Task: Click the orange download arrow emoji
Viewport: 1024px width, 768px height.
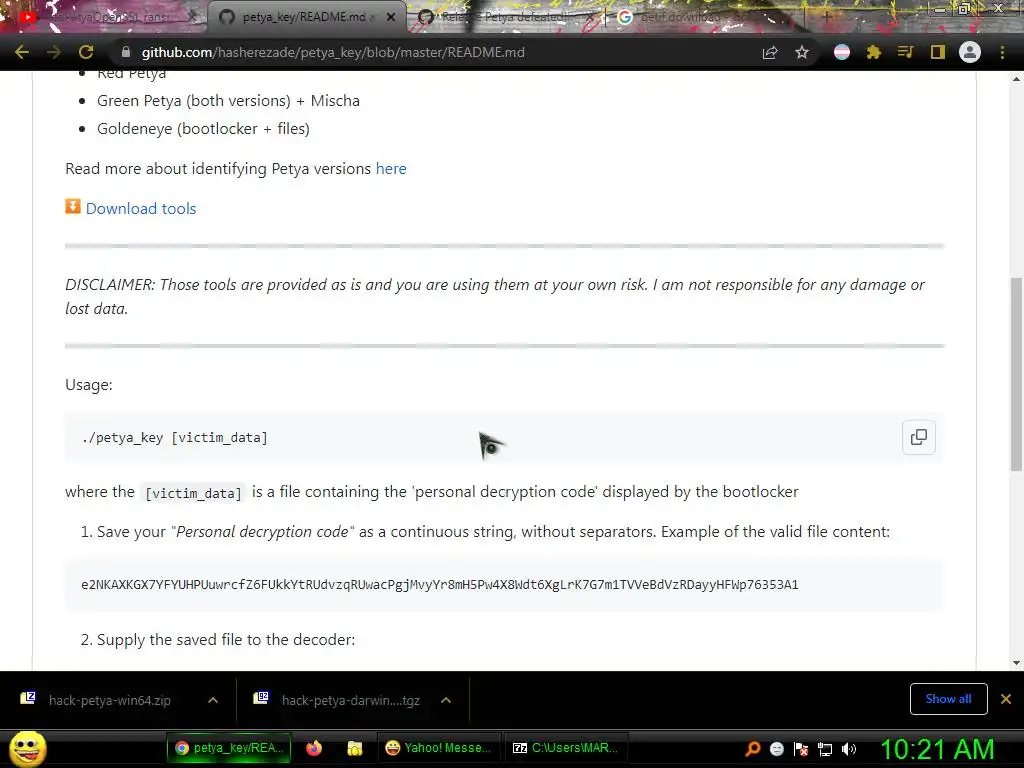Action: click(x=72, y=206)
